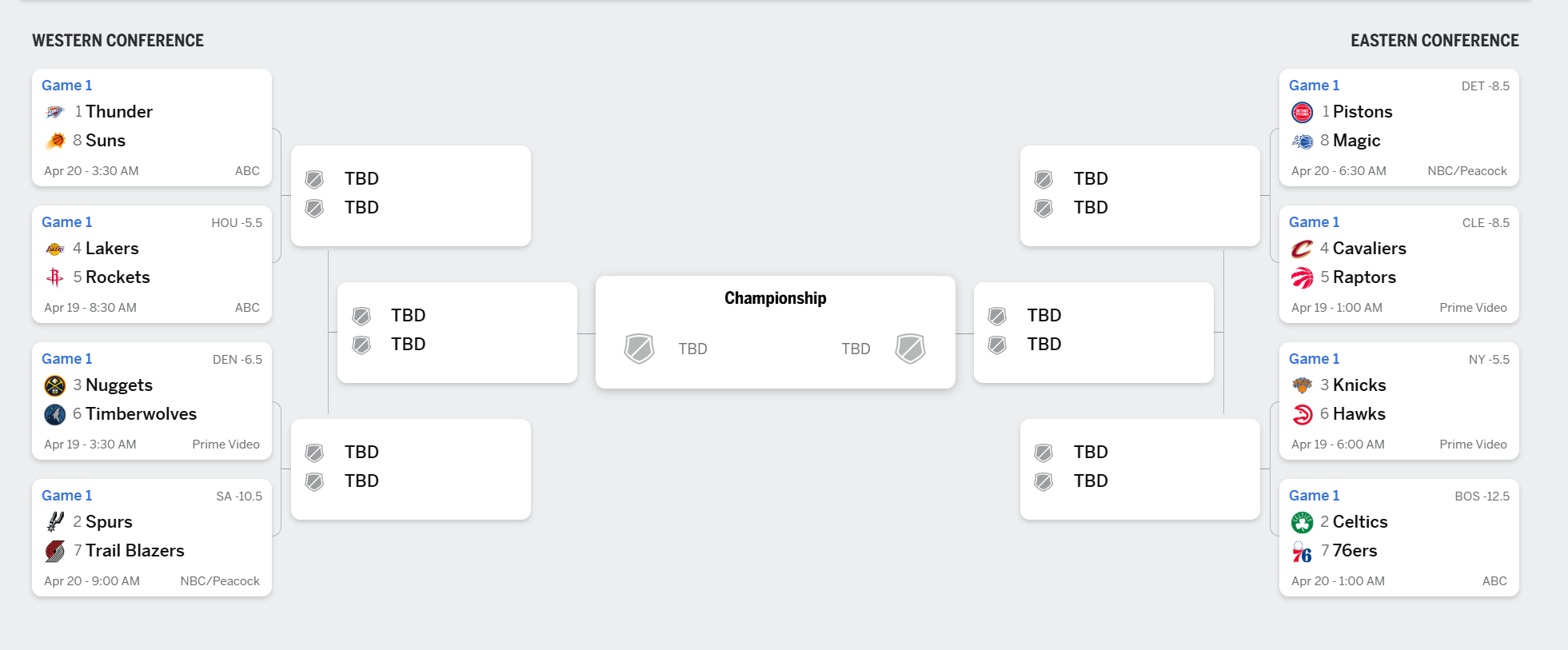The image size is (1568, 650).
Task: Click the Cavaliers team logo
Action: (x=1303, y=249)
